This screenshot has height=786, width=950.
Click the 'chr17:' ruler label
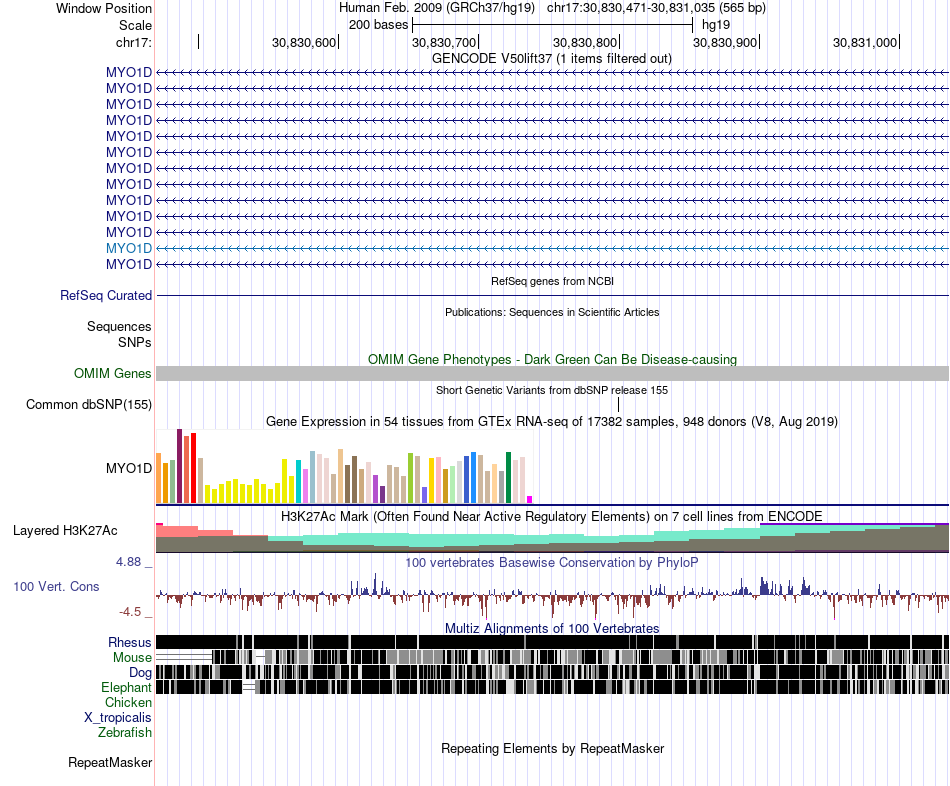coord(133,42)
